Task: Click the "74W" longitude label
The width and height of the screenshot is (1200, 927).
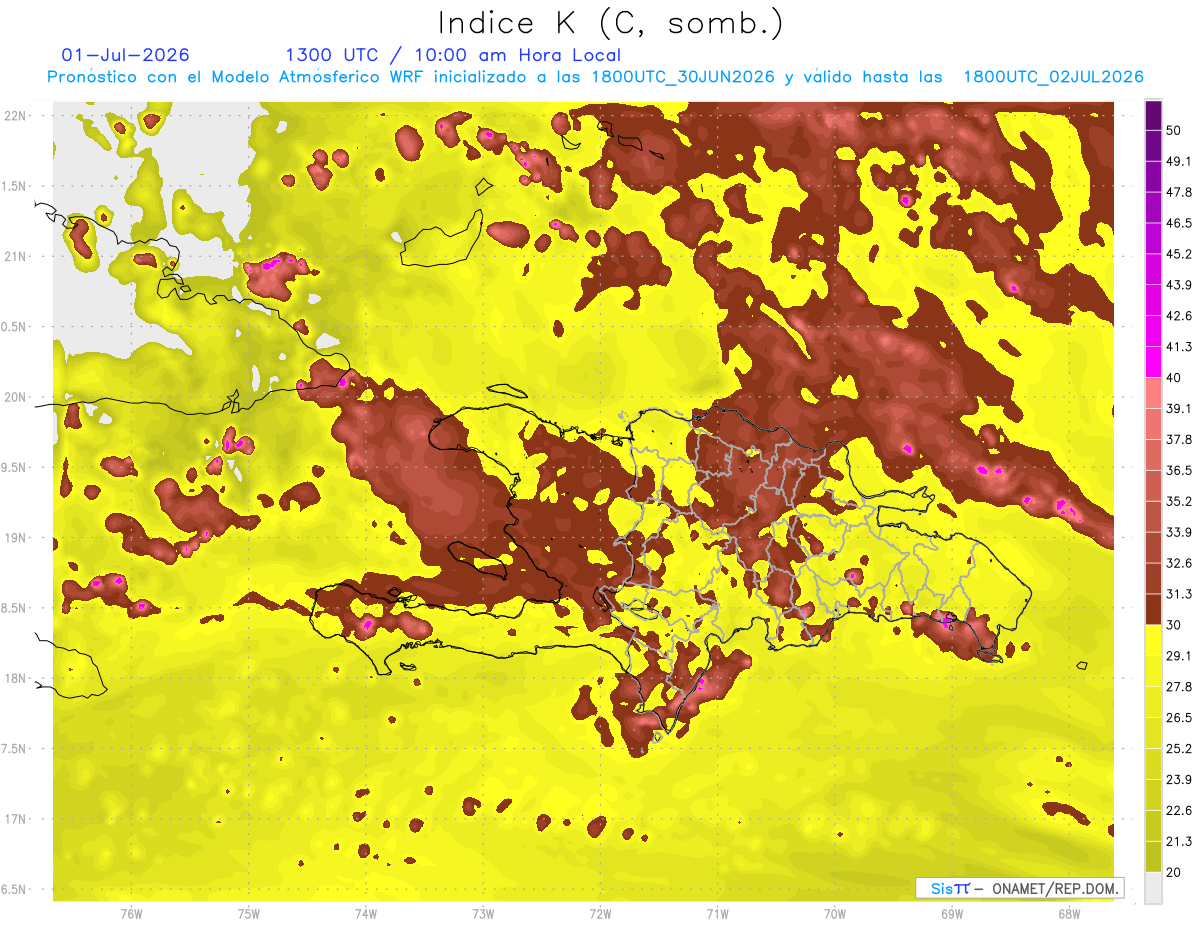Action: [x=366, y=913]
